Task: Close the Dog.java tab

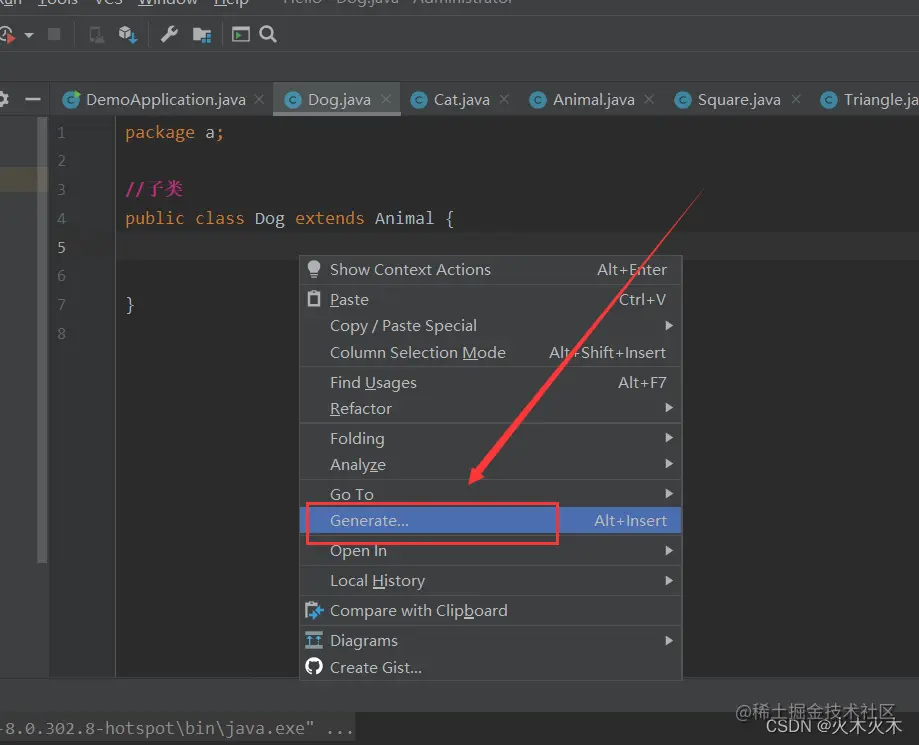Action: click(x=386, y=100)
